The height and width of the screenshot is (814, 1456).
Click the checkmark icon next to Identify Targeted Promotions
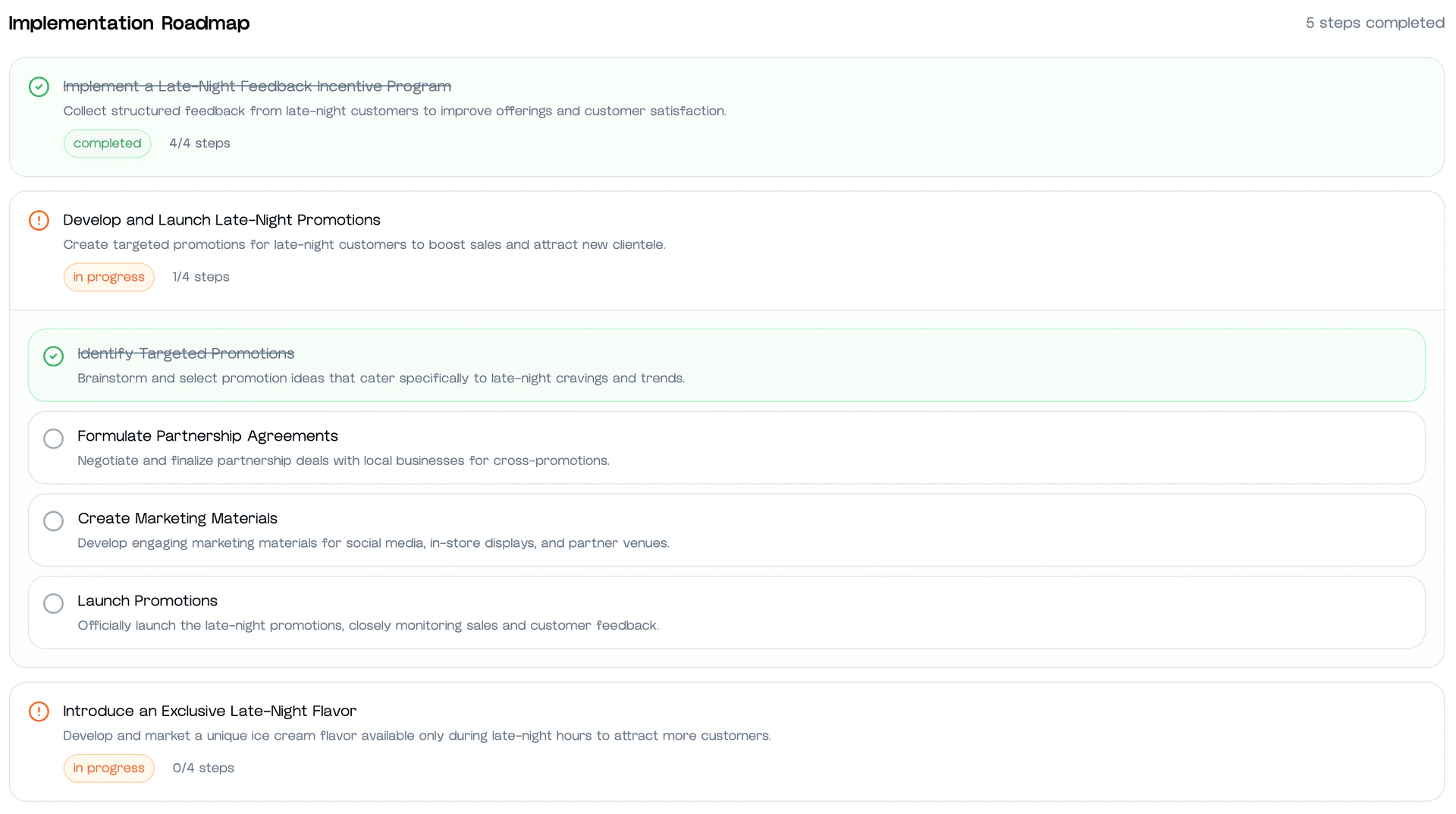[x=53, y=356]
